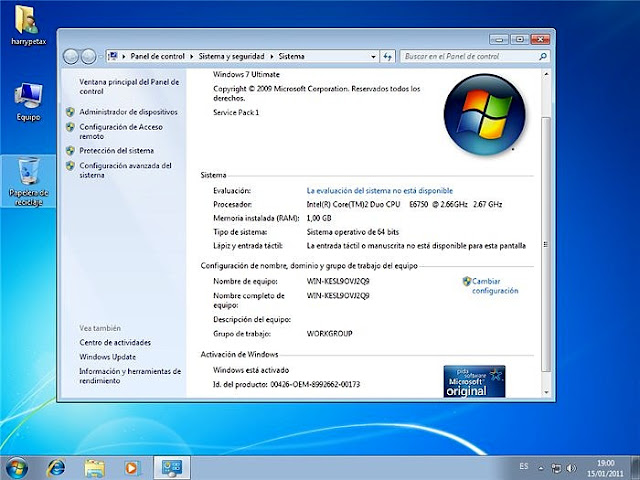
Task: Click the 1,00 GB memory value
Action: point(319,218)
